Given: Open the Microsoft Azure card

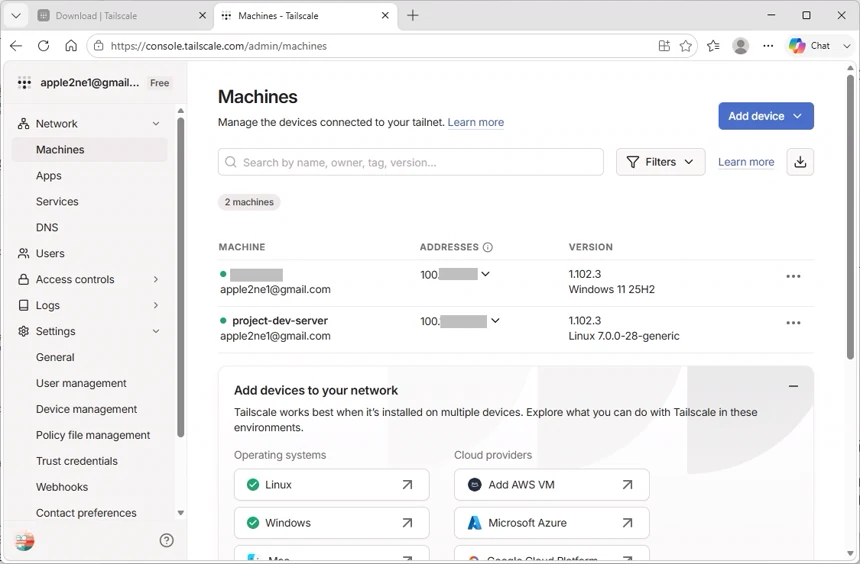Looking at the screenshot, I should pos(551,523).
